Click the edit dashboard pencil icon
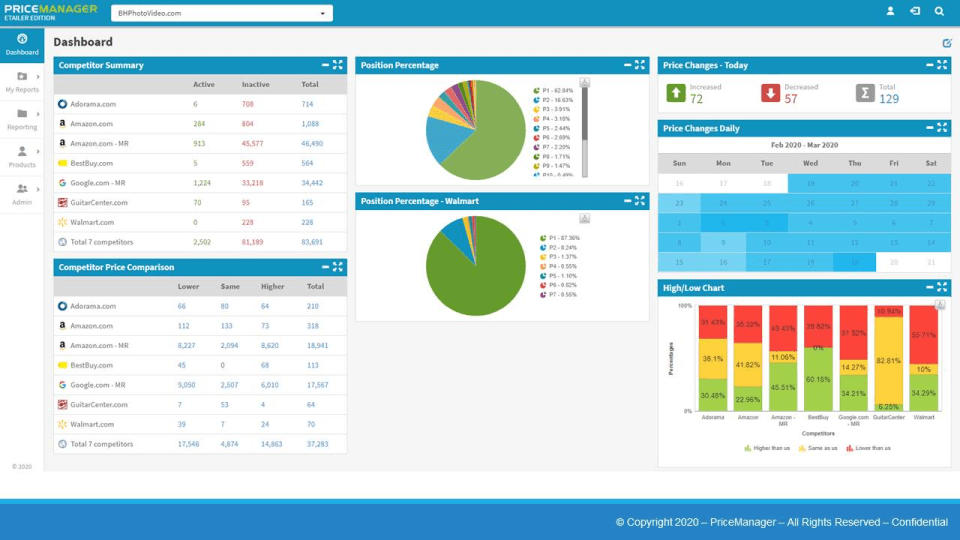The height and width of the screenshot is (540, 960). click(x=947, y=43)
